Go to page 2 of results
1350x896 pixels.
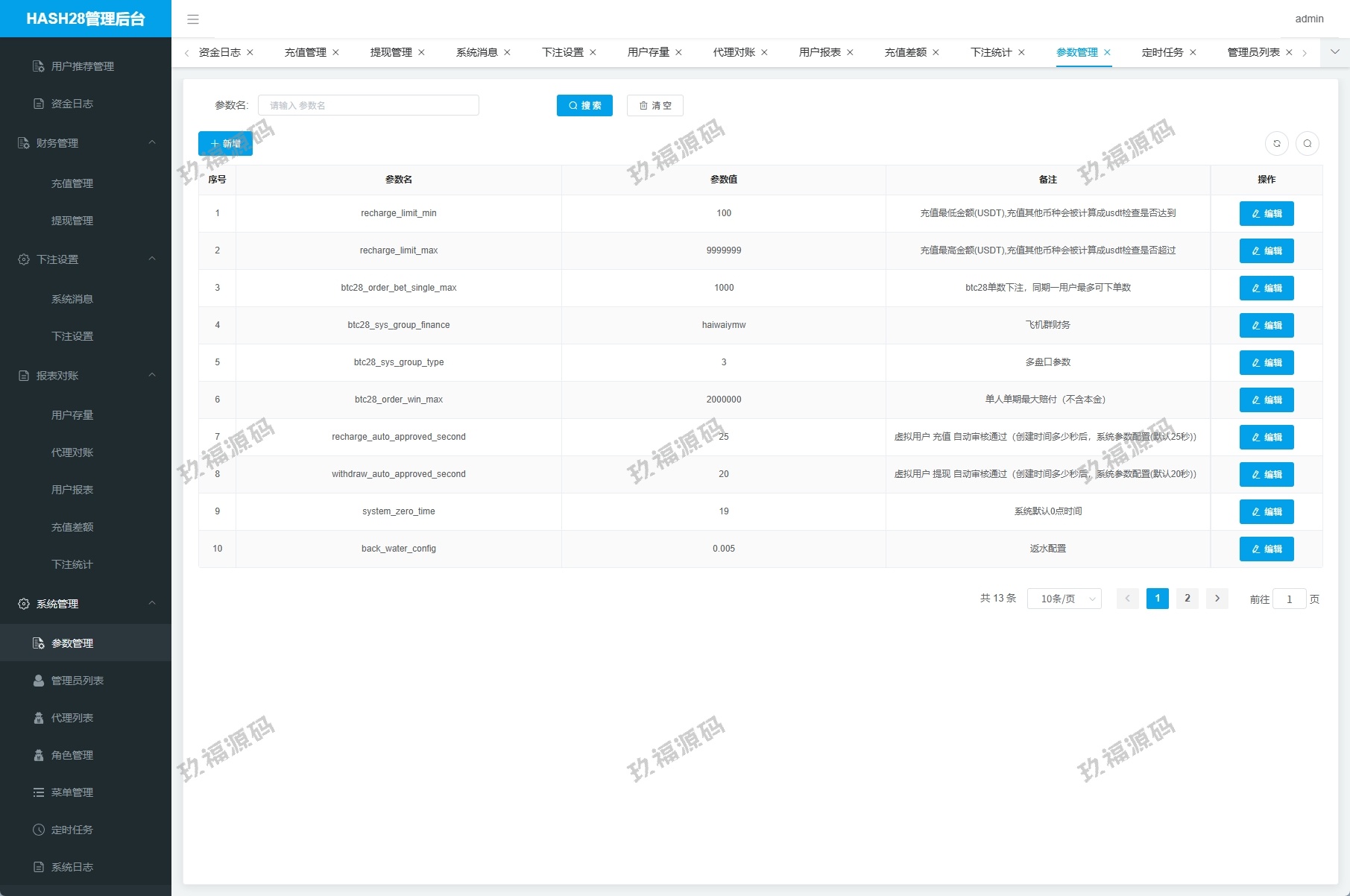point(1187,599)
